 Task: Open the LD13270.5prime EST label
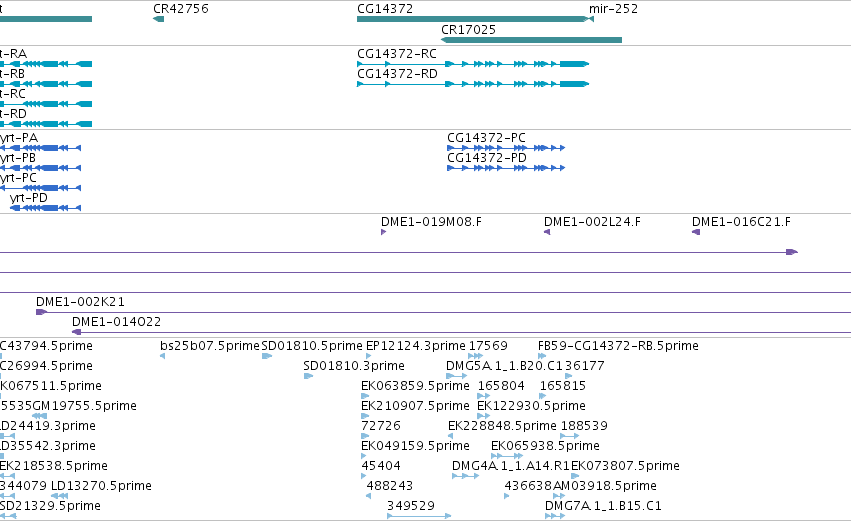coord(101,486)
